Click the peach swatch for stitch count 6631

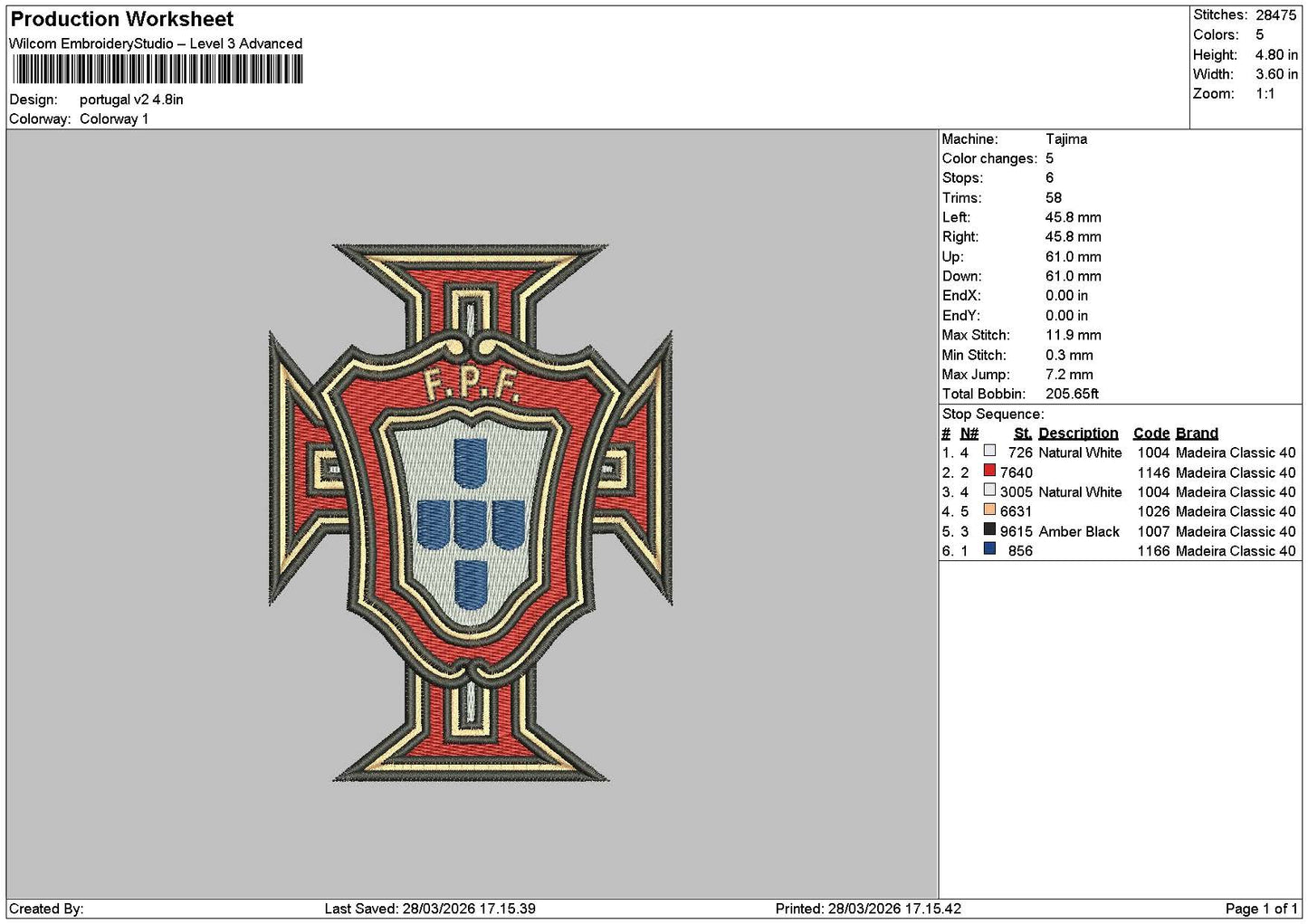(x=989, y=510)
